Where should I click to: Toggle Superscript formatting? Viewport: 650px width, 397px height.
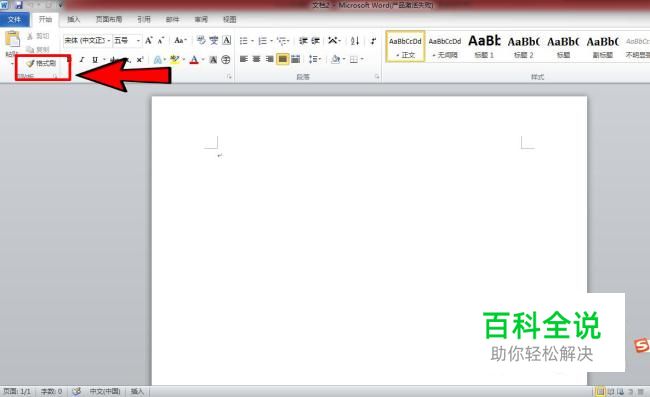coord(141,60)
